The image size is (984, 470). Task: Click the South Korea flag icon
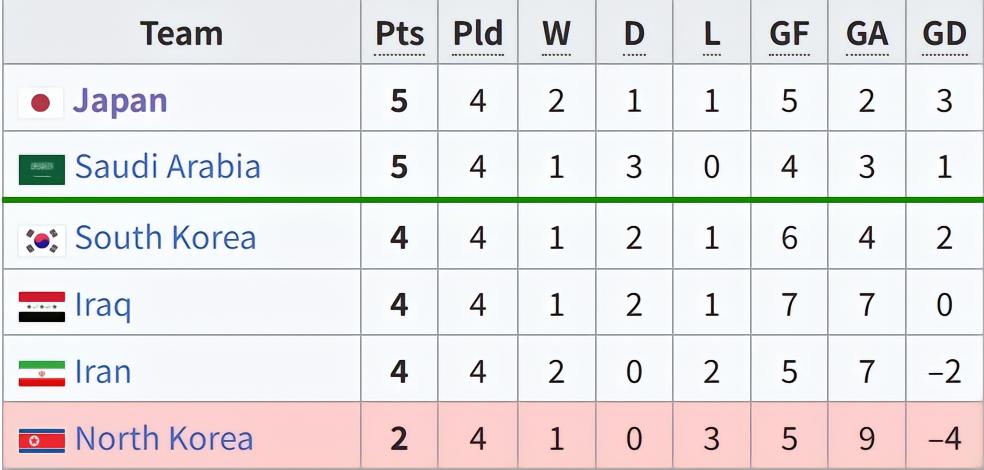click(x=41, y=238)
